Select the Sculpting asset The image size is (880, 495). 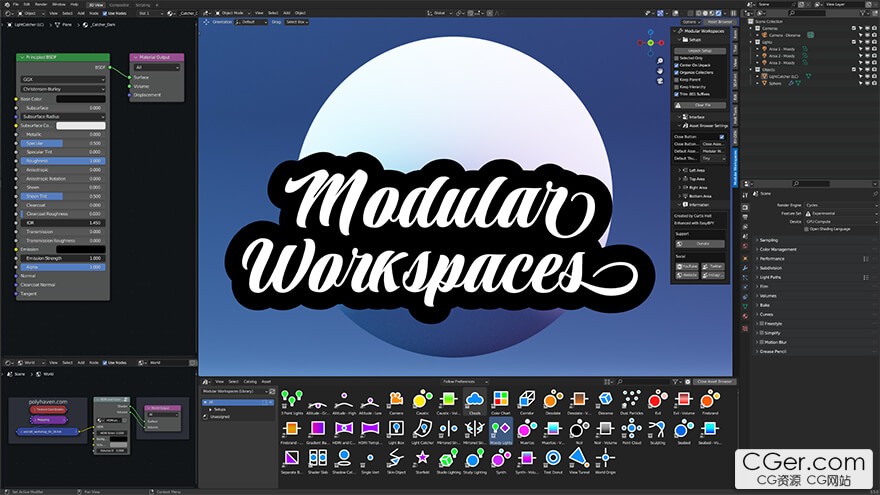[657, 432]
